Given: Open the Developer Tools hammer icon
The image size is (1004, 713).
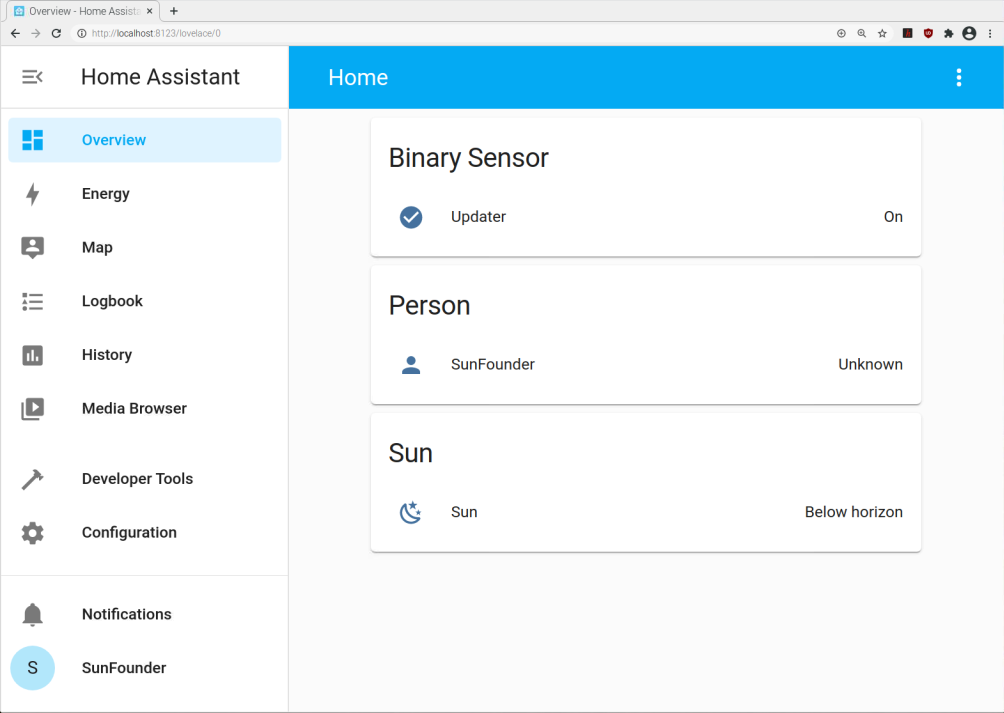Looking at the screenshot, I should pos(33,479).
